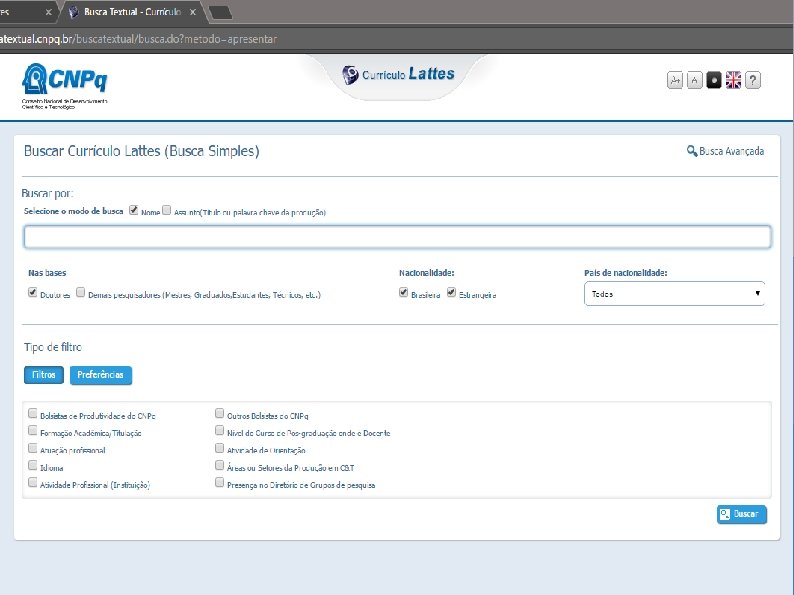This screenshot has width=794, height=595.
Task: Click the Currículo Lattes logo
Action: (x=398, y=74)
